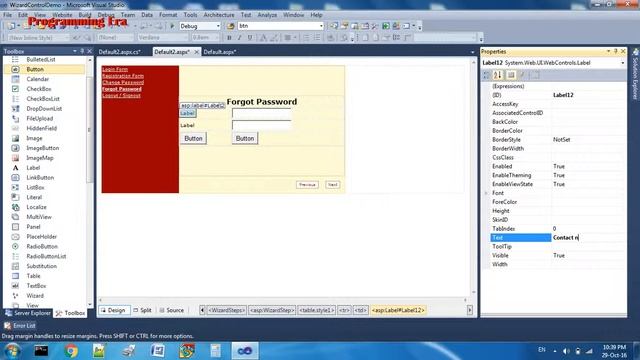Image resolution: width=640 pixels, height=360 pixels.
Task: Select the Panel control in Toolbox
Action: (x=44, y=227)
